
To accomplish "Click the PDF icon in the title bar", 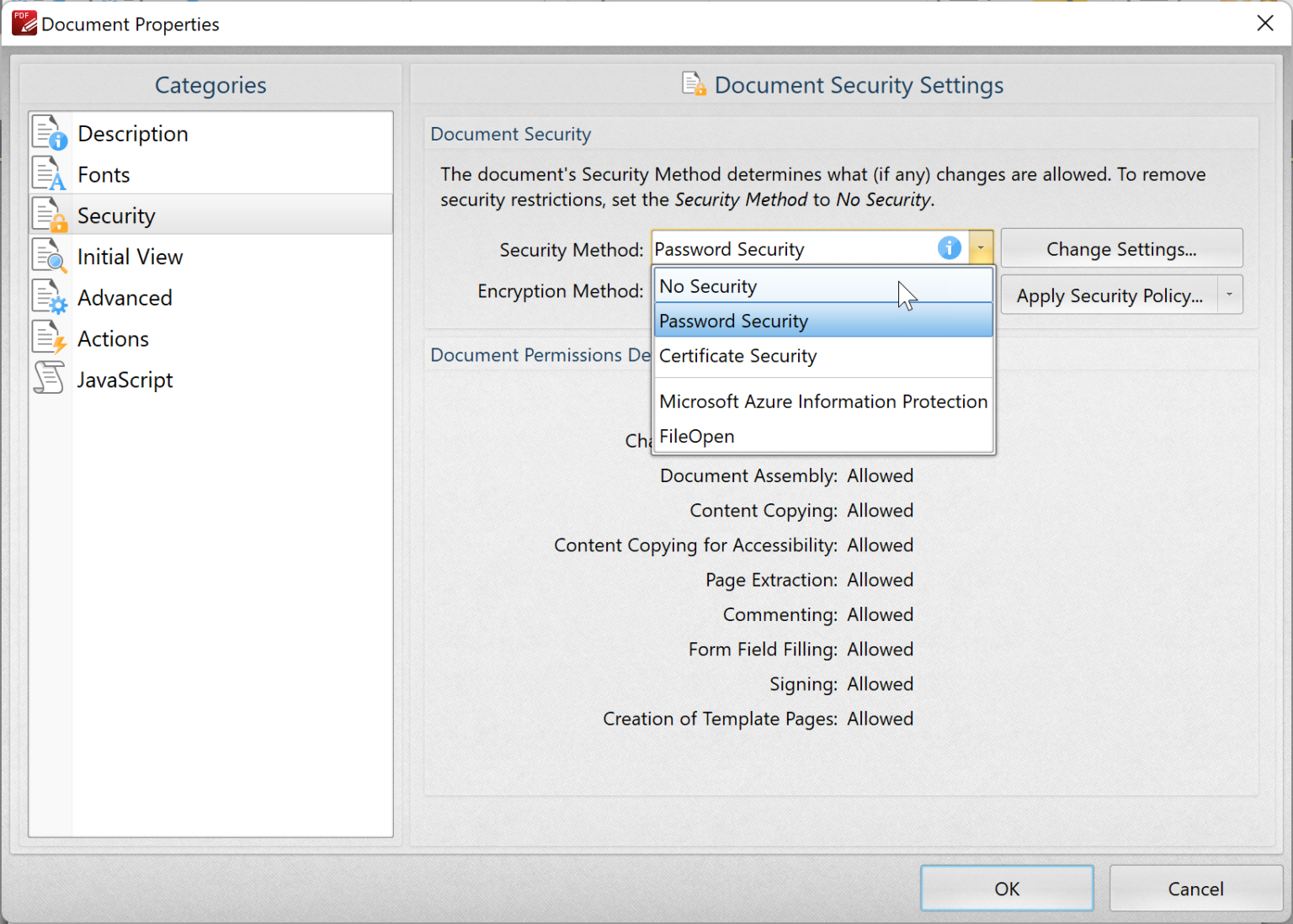I will tap(23, 23).
